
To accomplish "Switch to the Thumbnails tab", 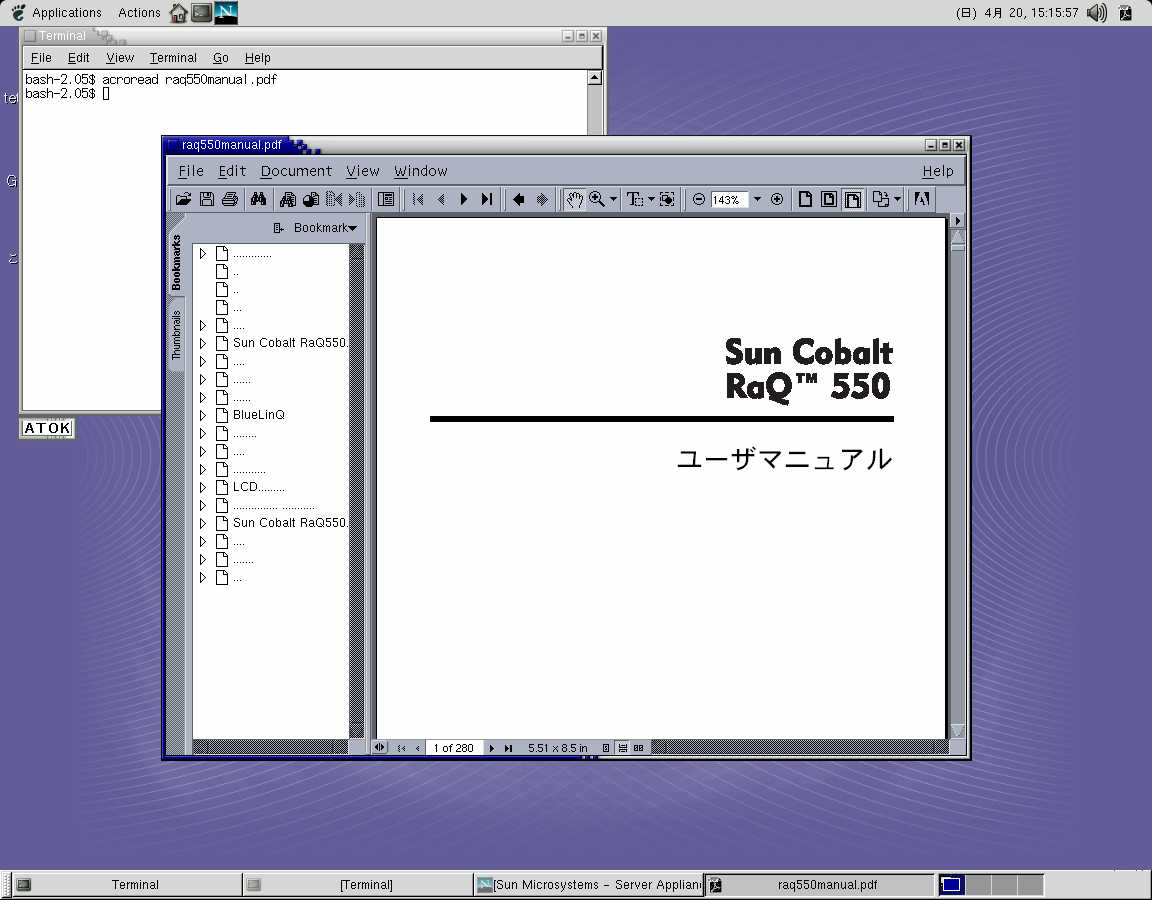I will [x=176, y=335].
